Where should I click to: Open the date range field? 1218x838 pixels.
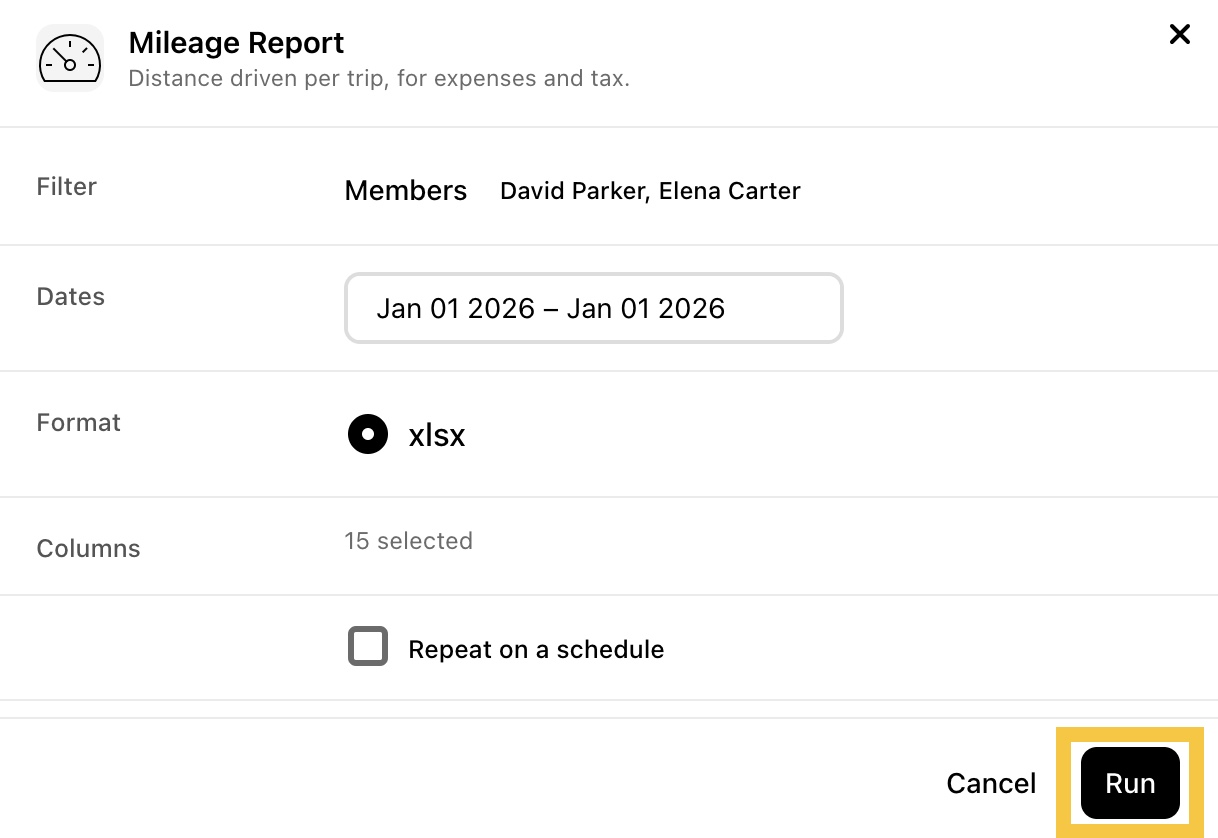pyautogui.click(x=594, y=308)
